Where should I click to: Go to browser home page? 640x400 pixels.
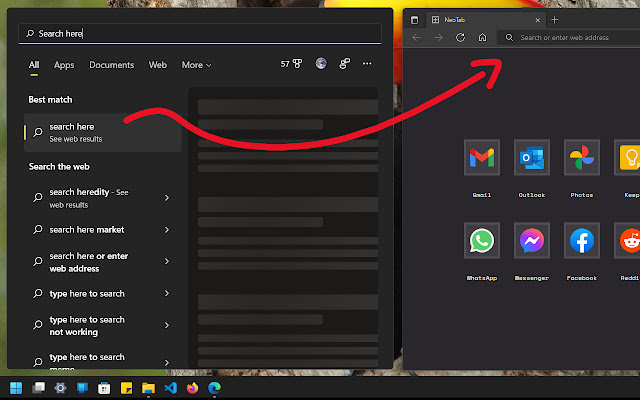tap(482, 38)
